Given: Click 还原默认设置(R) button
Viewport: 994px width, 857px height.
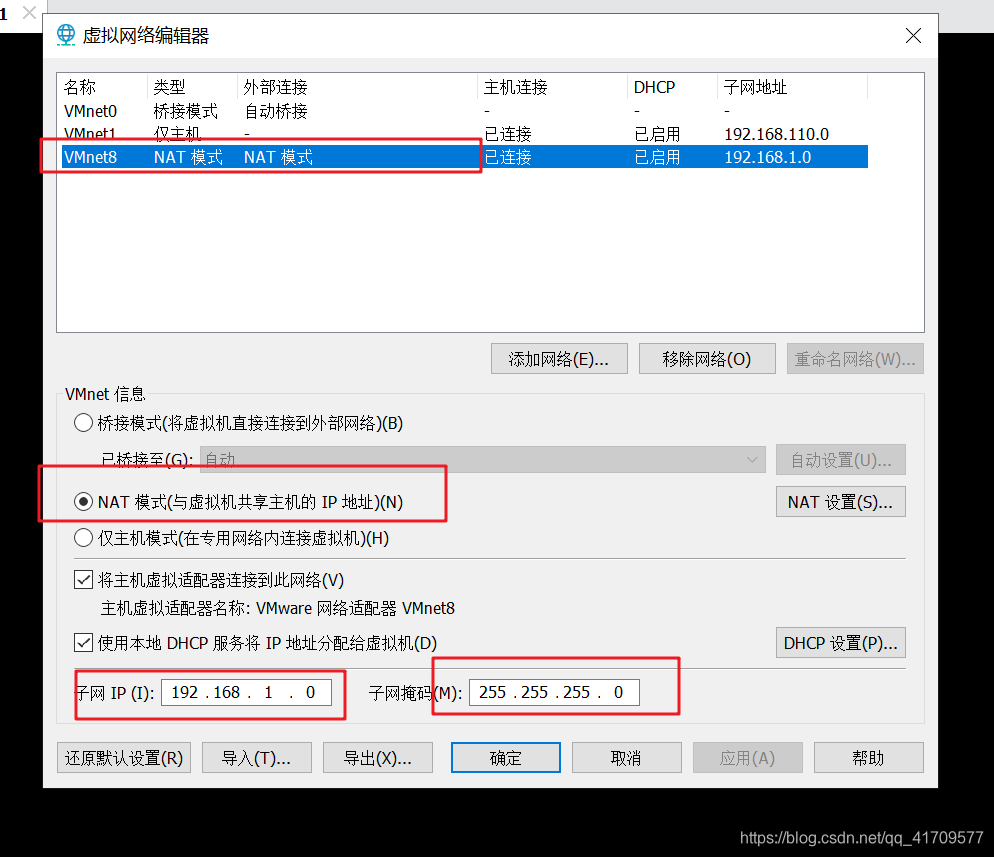Looking at the screenshot, I should (x=124, y=757).
